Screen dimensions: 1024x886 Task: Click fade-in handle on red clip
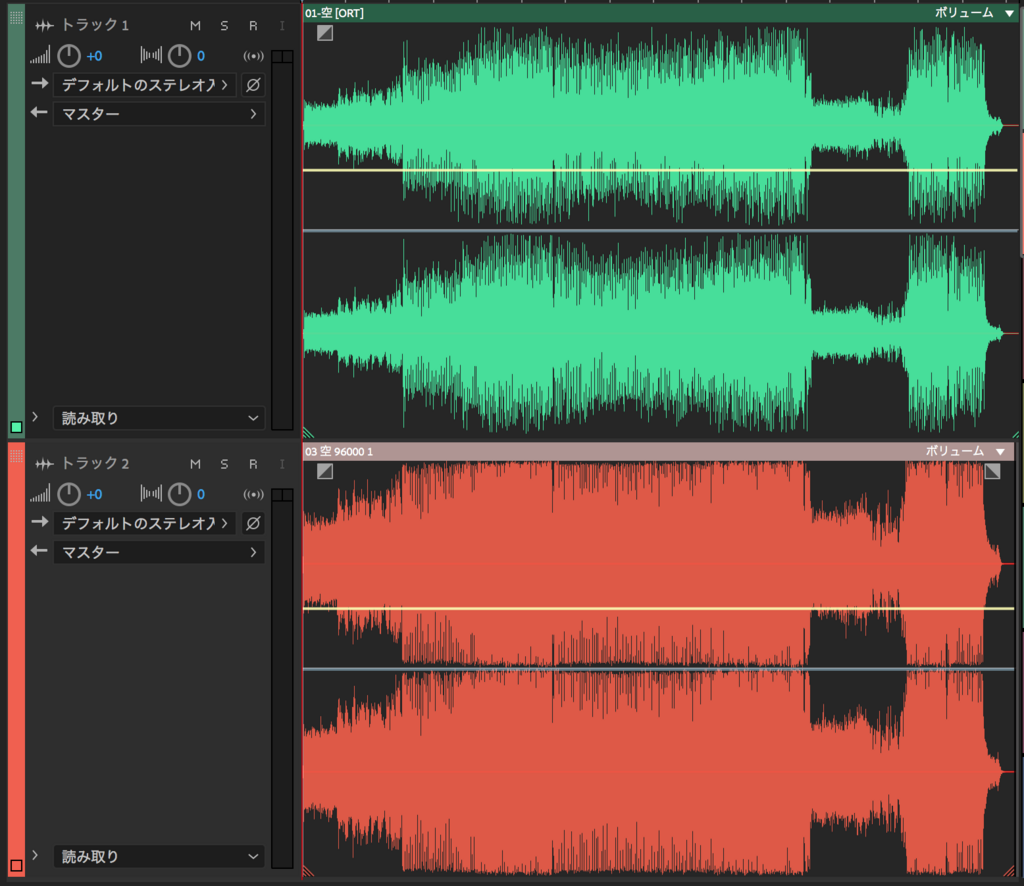325,471
